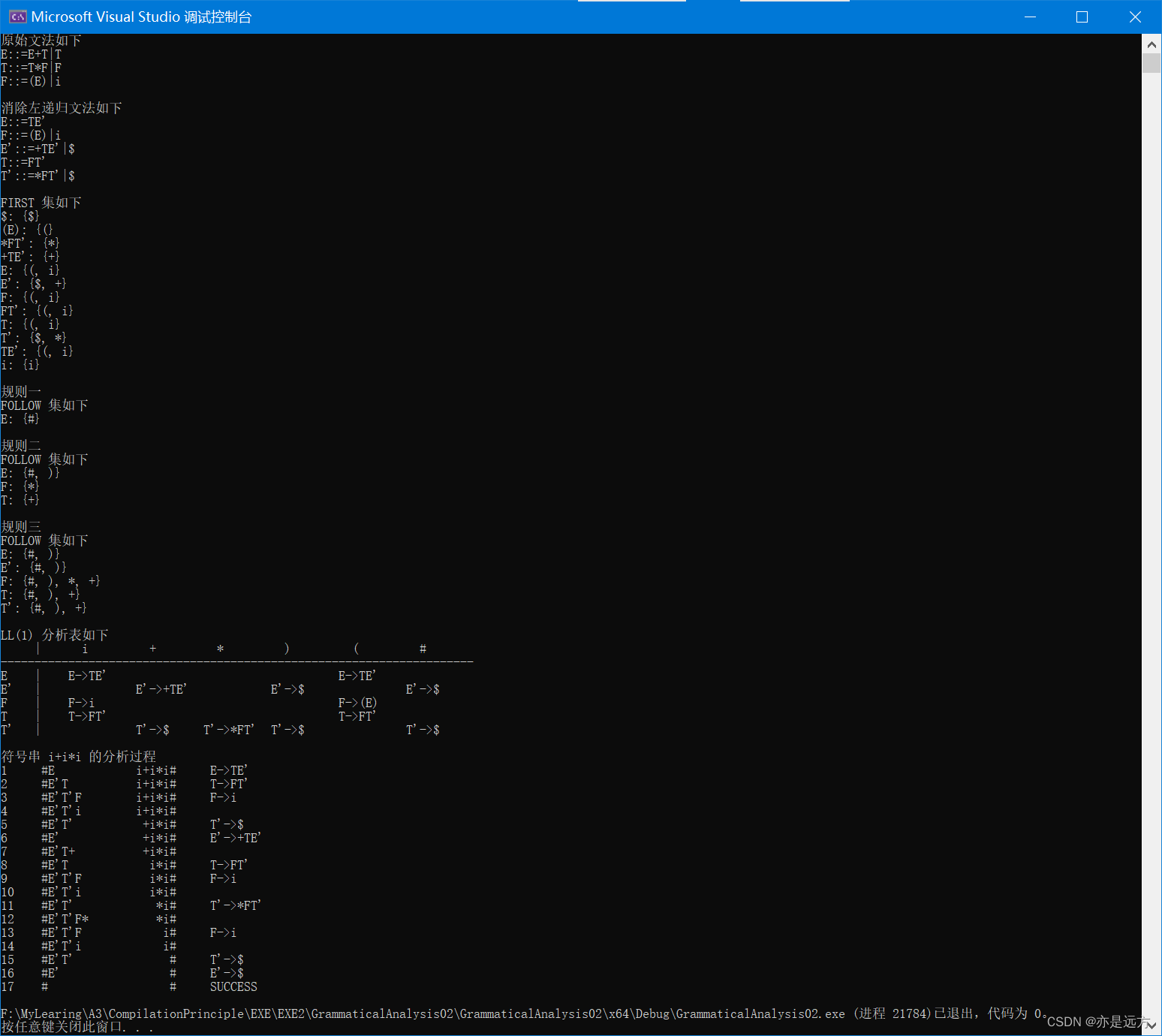Click the heading '符号串 i+i*i 的分析过程'

pos(79,757)
